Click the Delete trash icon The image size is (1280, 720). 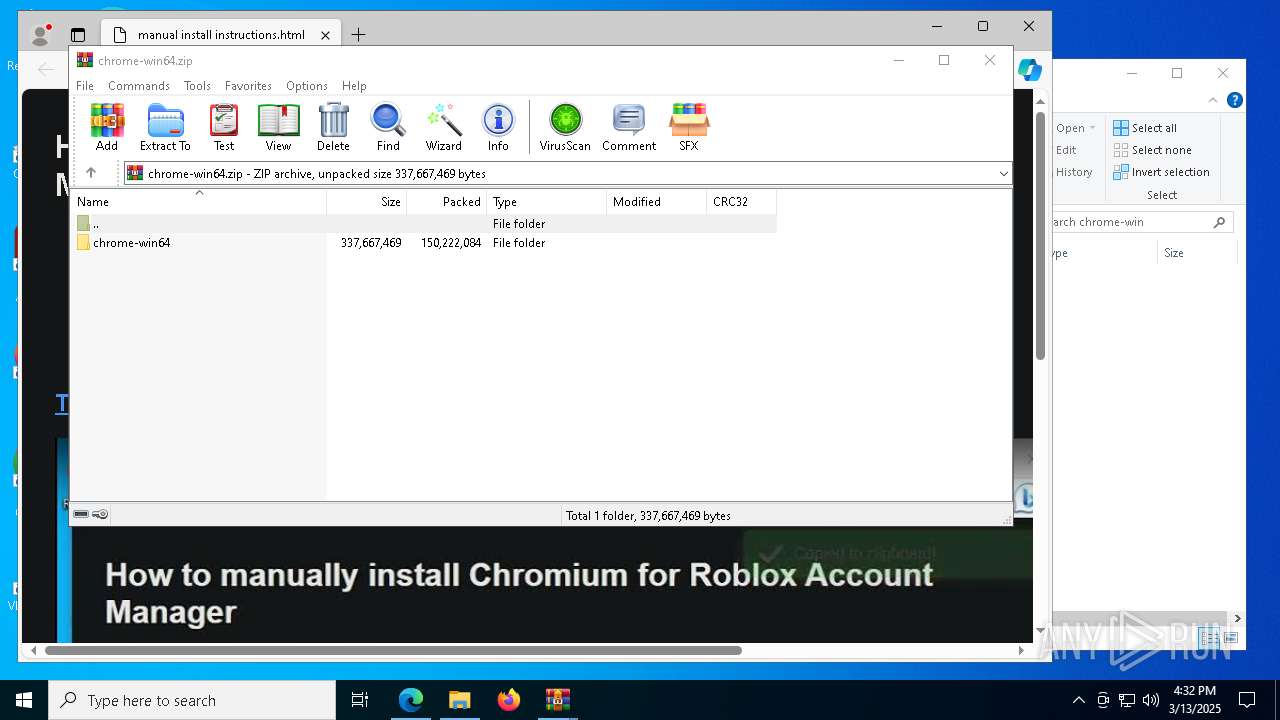[x=333, y=127]
